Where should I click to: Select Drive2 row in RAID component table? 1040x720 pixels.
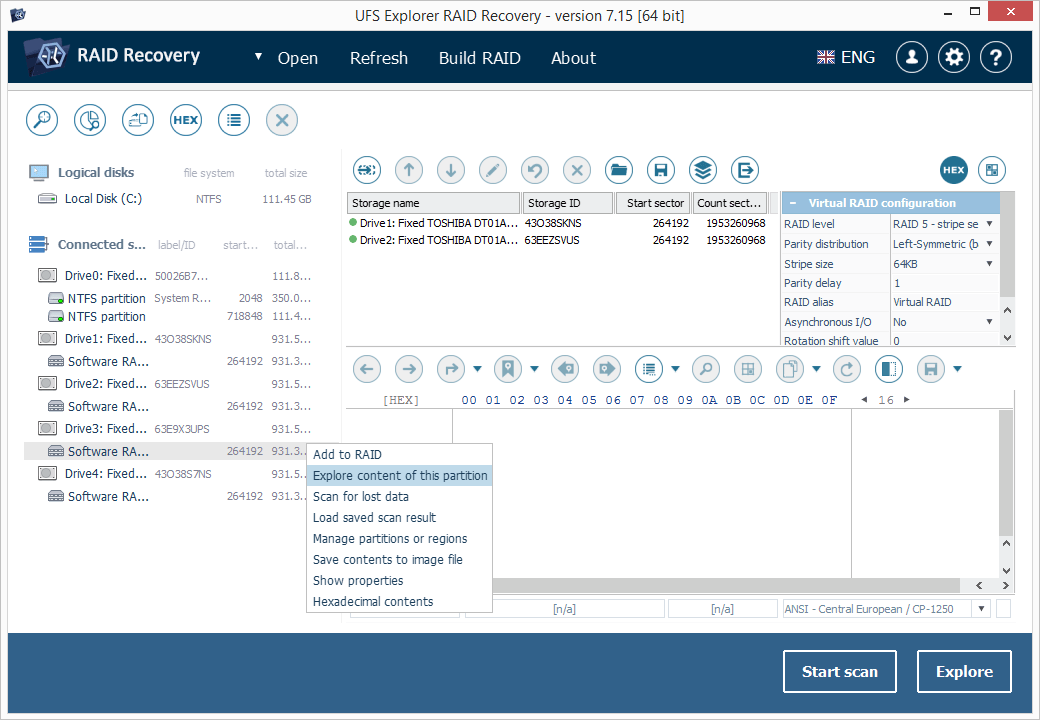pyautogui.click(x=557, y=240)
